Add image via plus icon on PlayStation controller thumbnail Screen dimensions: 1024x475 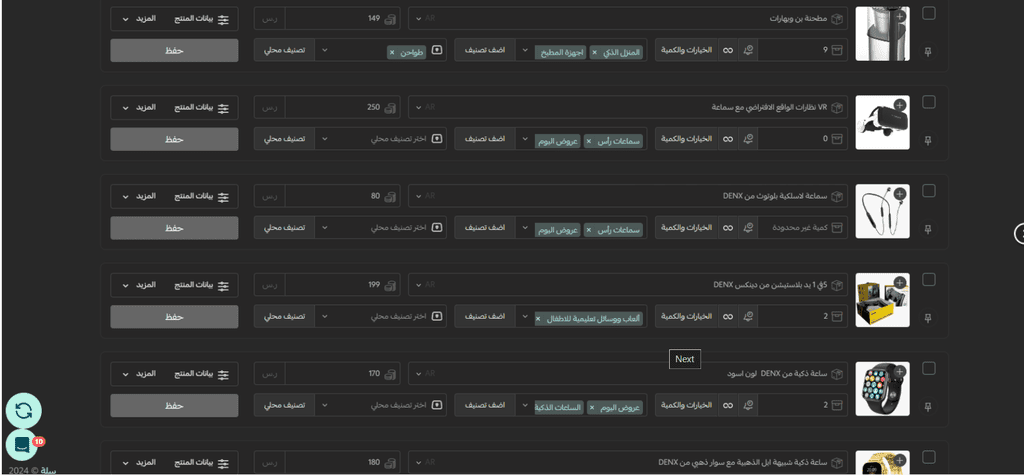[x=900, y=282]
